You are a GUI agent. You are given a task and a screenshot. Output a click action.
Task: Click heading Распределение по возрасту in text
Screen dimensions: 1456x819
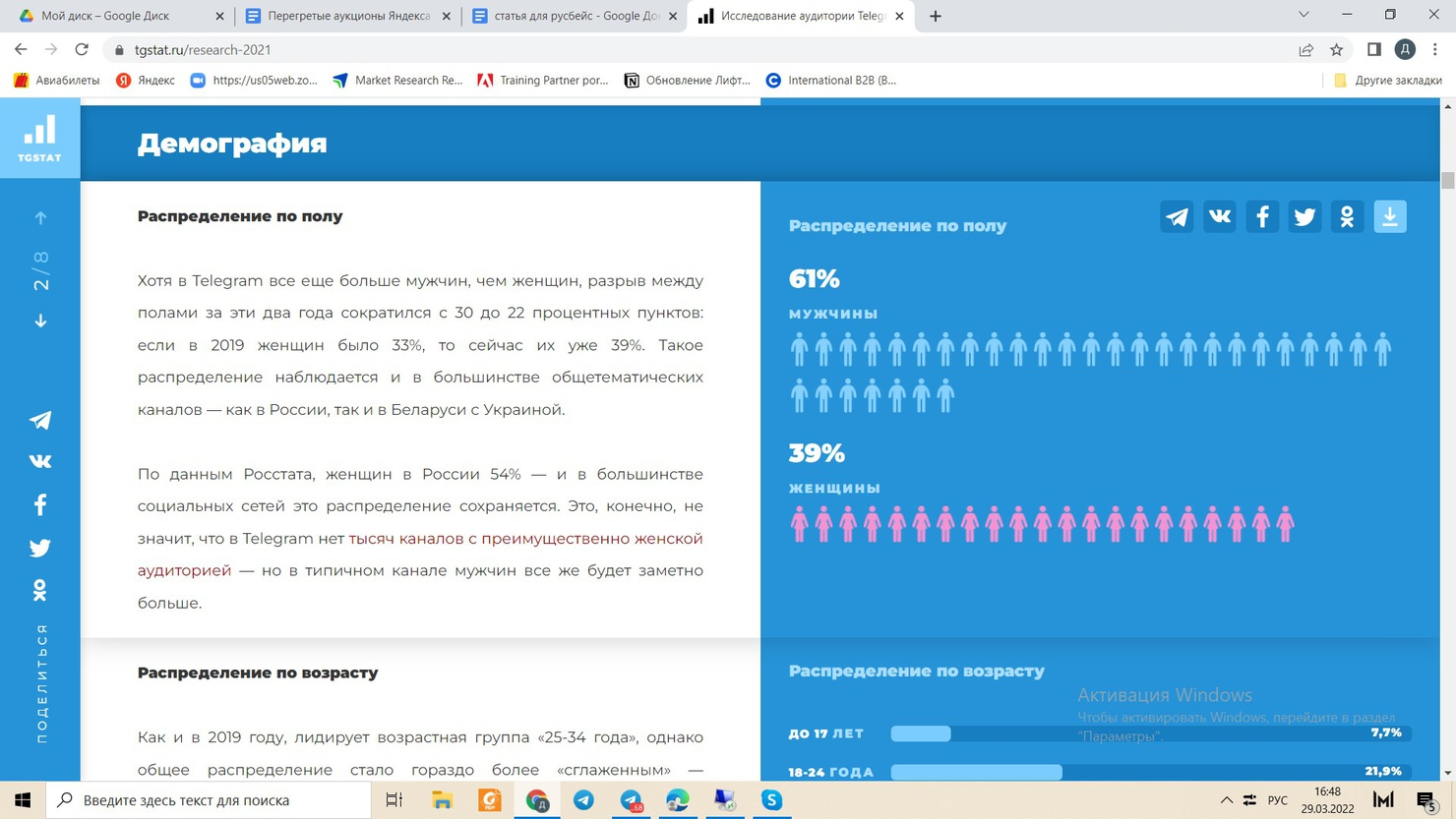(258, 673)
